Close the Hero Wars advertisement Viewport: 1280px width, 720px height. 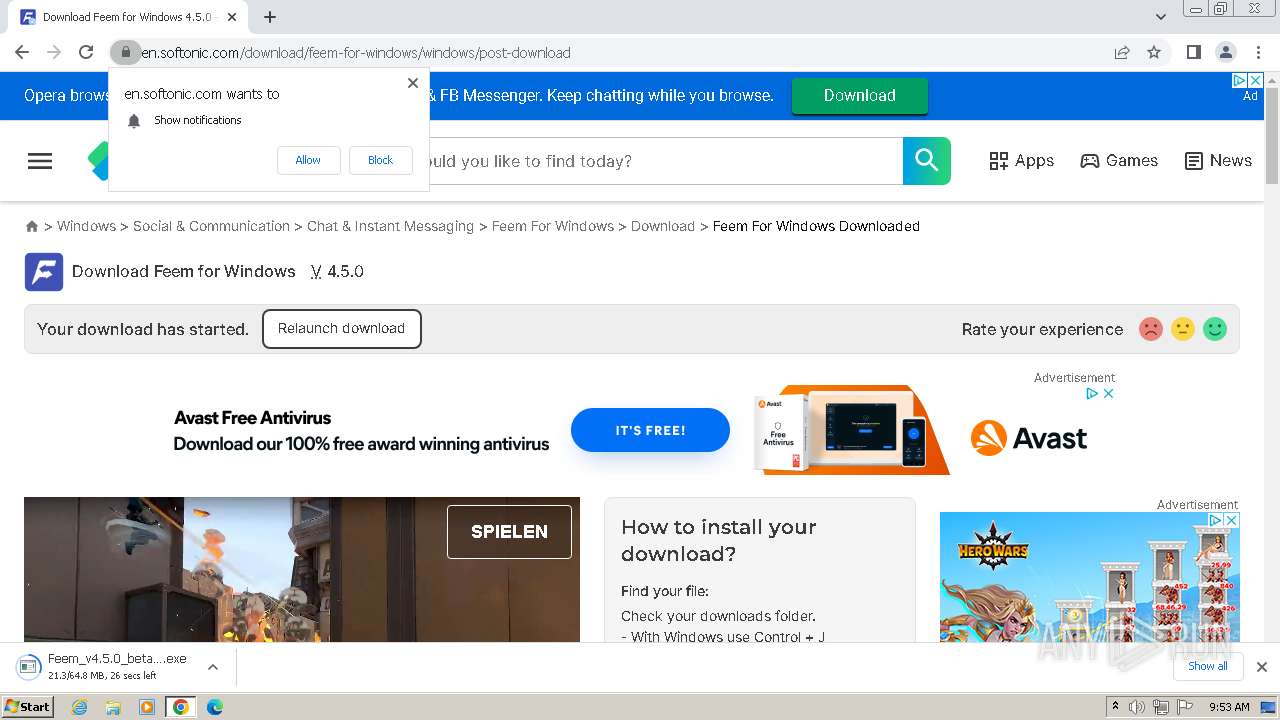[1232, 520]
